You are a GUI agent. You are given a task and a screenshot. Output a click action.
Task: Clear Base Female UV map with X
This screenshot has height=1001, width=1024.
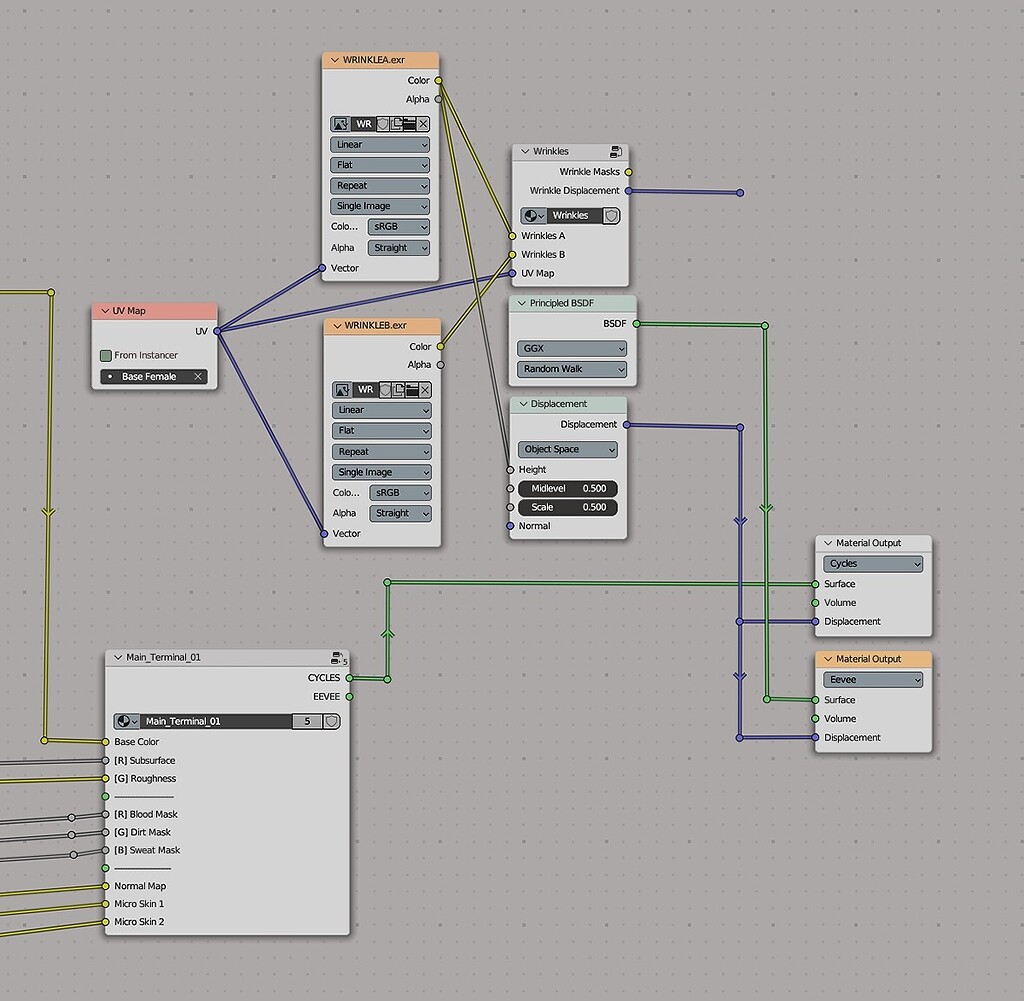[198, 377]
